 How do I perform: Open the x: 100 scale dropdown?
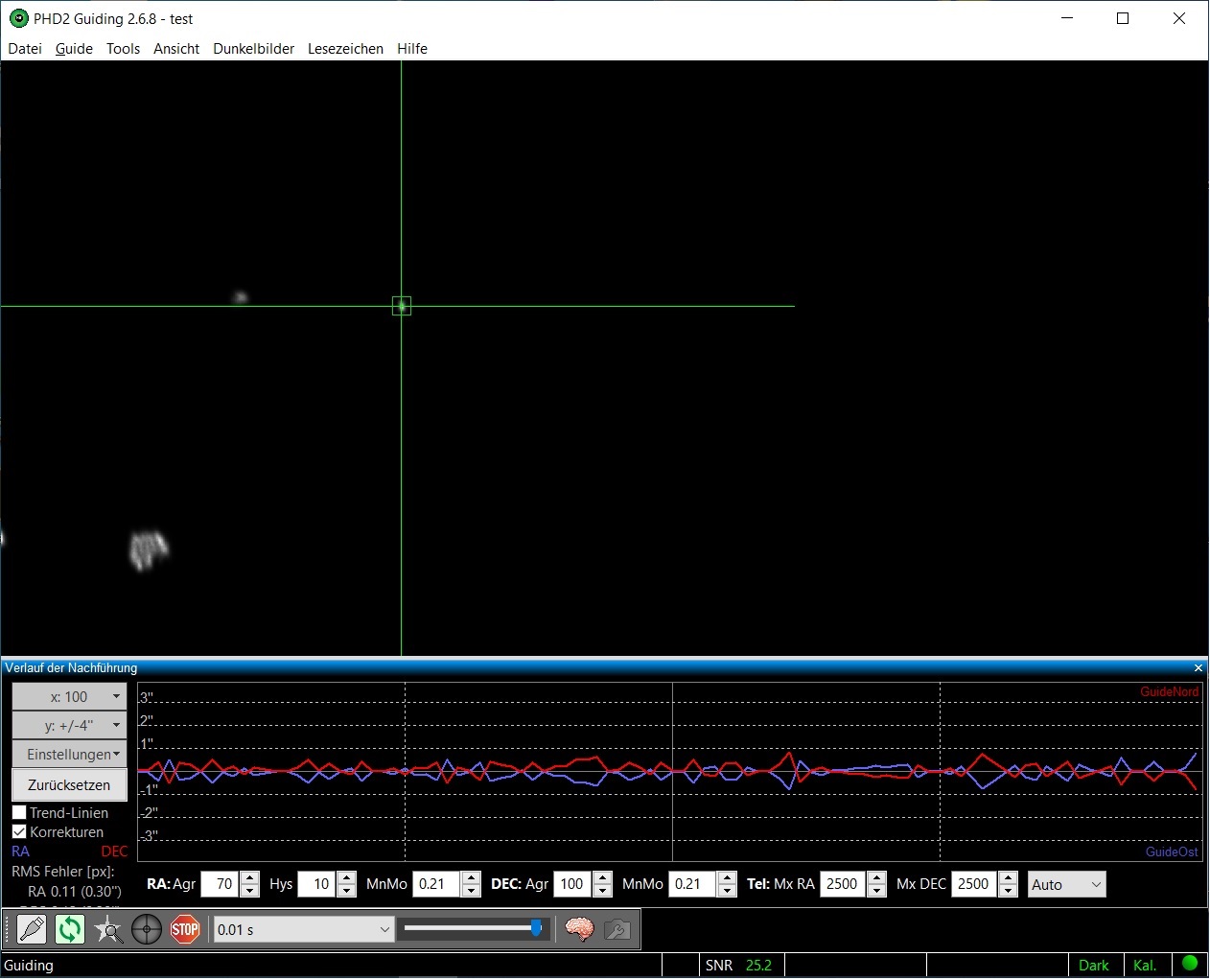point(69,696)
